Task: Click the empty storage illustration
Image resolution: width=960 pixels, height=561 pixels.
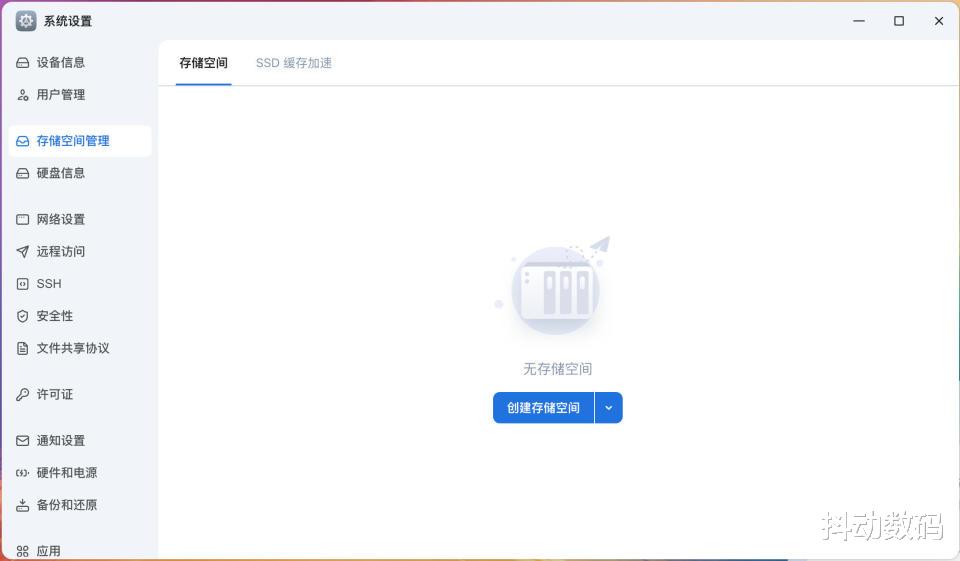Action: tap(555, 285)
